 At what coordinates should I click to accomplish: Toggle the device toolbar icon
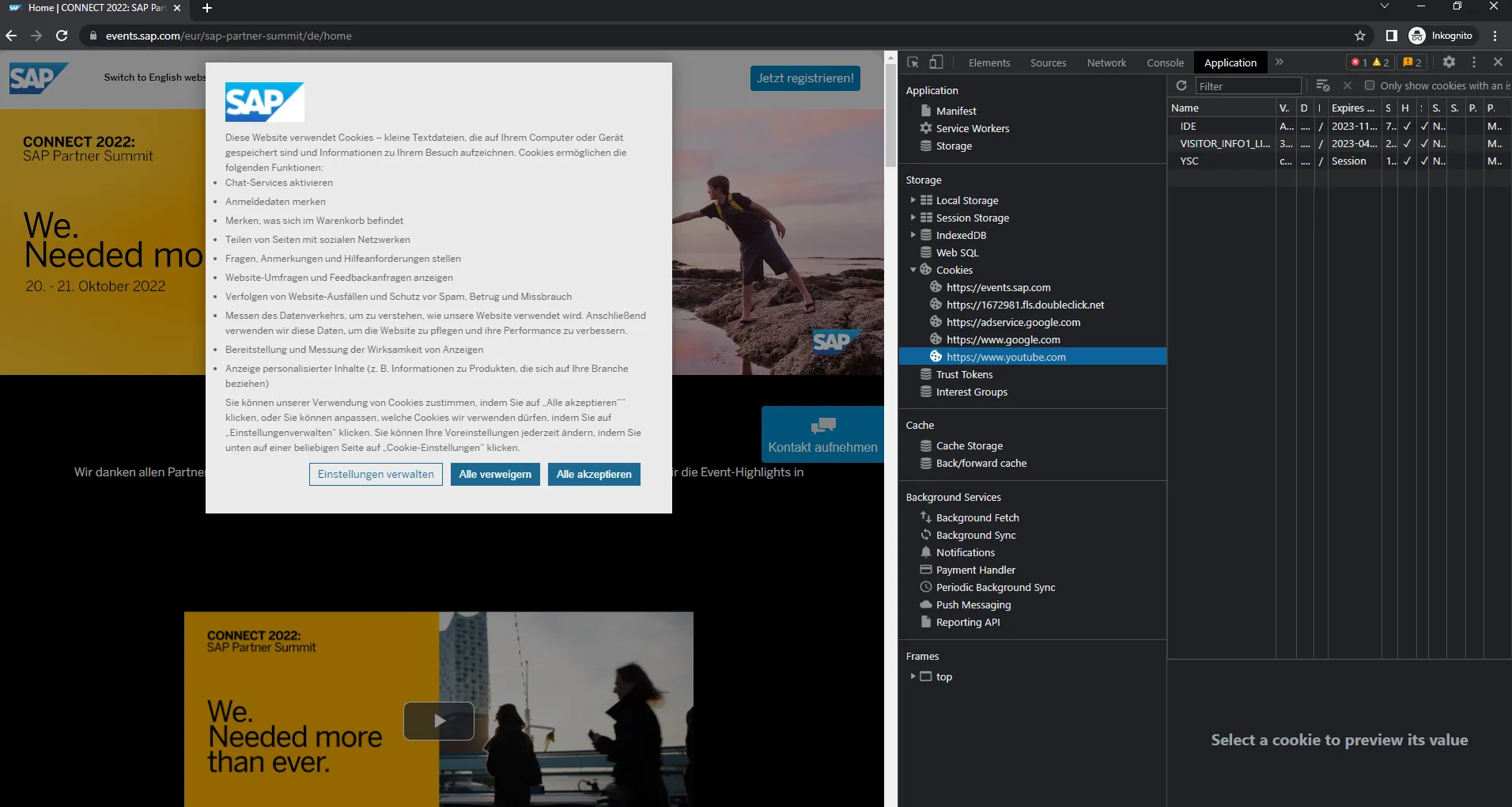coord(936,63)
